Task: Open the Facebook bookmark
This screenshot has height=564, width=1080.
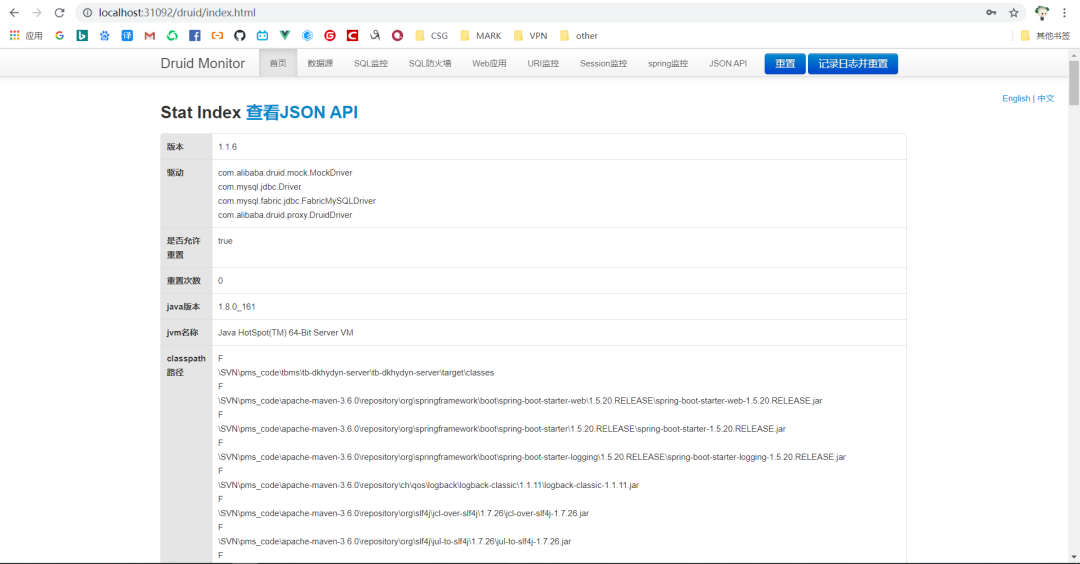Action: (195, 36)
